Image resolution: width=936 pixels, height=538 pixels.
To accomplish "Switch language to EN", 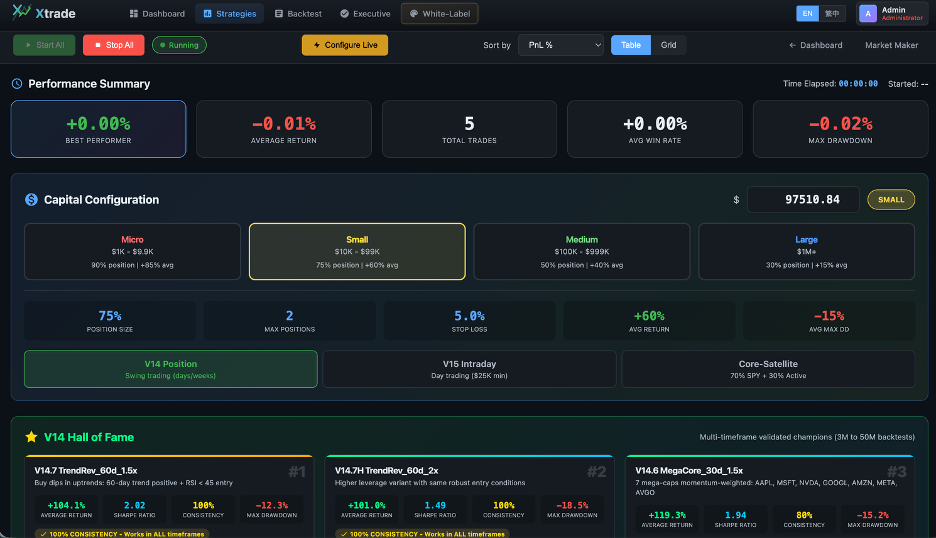I will (x=807, y=13).
